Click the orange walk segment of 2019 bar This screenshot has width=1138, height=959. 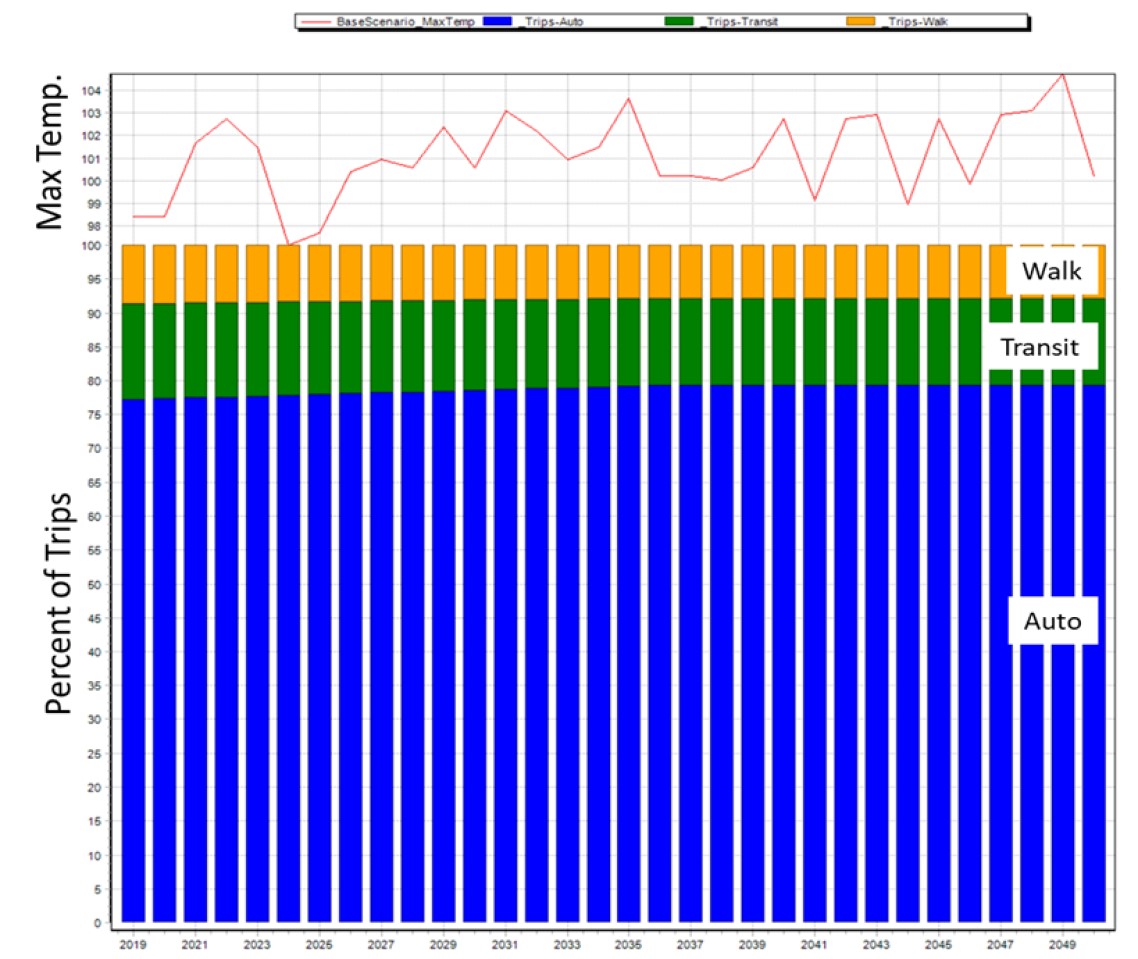pos(133,273)
